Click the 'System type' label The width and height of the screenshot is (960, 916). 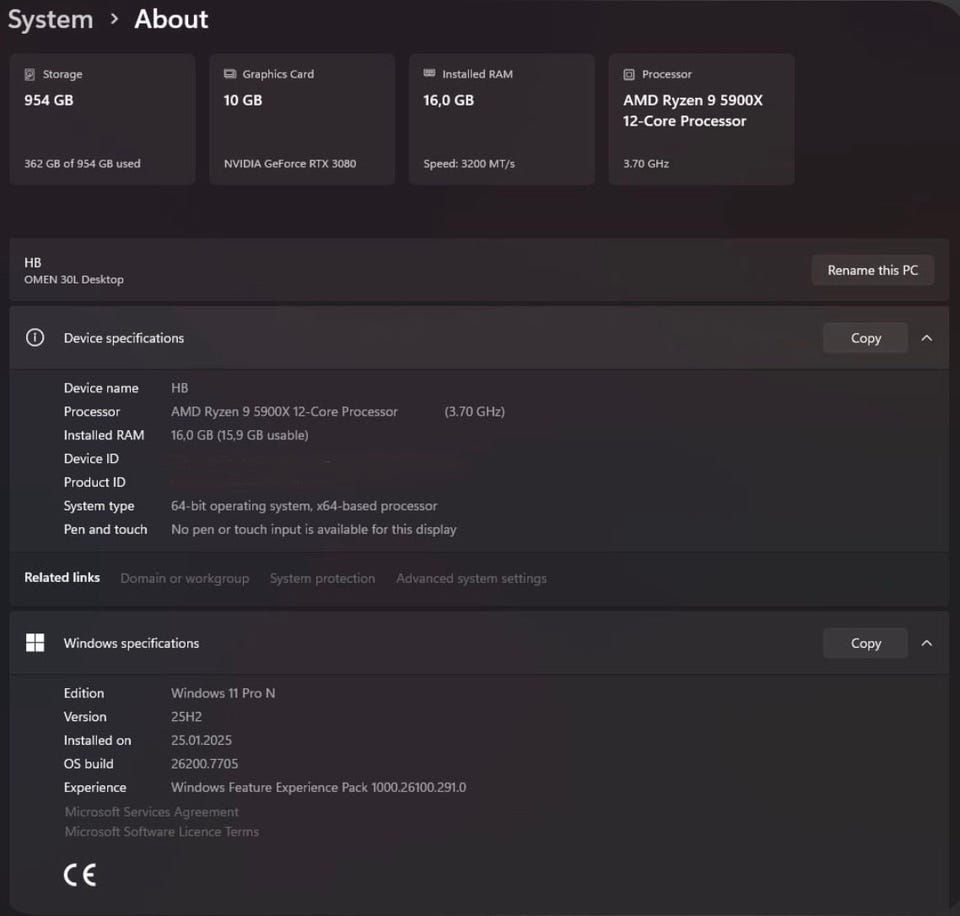tap(99, 506)
